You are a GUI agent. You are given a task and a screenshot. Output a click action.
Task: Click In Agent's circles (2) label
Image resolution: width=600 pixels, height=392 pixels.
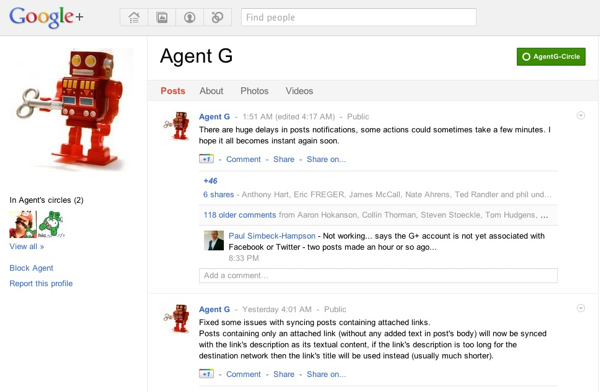pyautogui.click(x=46, y=200)
